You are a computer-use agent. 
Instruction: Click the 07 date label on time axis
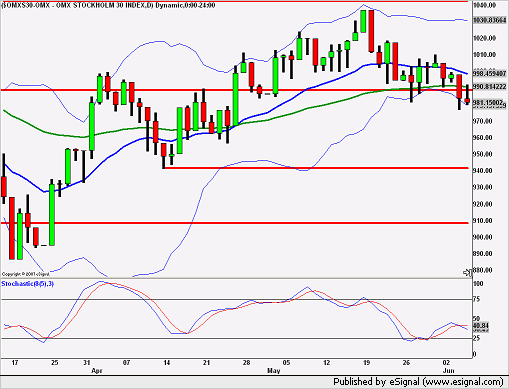click(126, 363)
